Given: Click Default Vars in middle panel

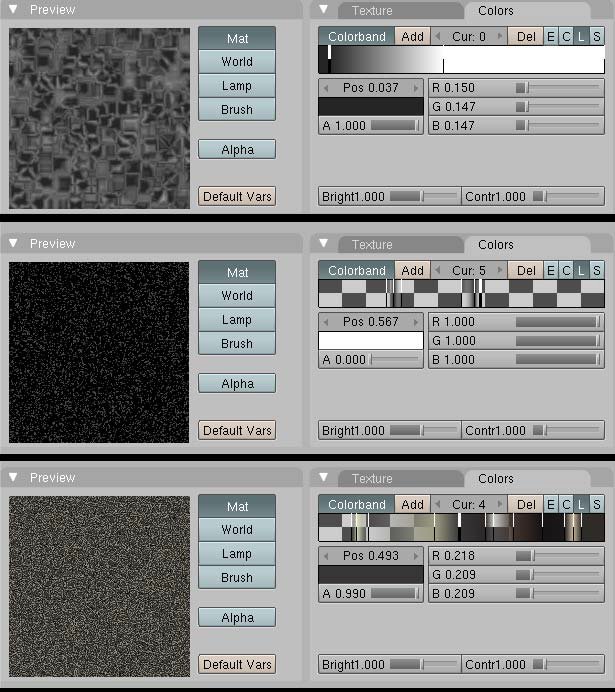Looking at the screenshot, I should 237,430.
